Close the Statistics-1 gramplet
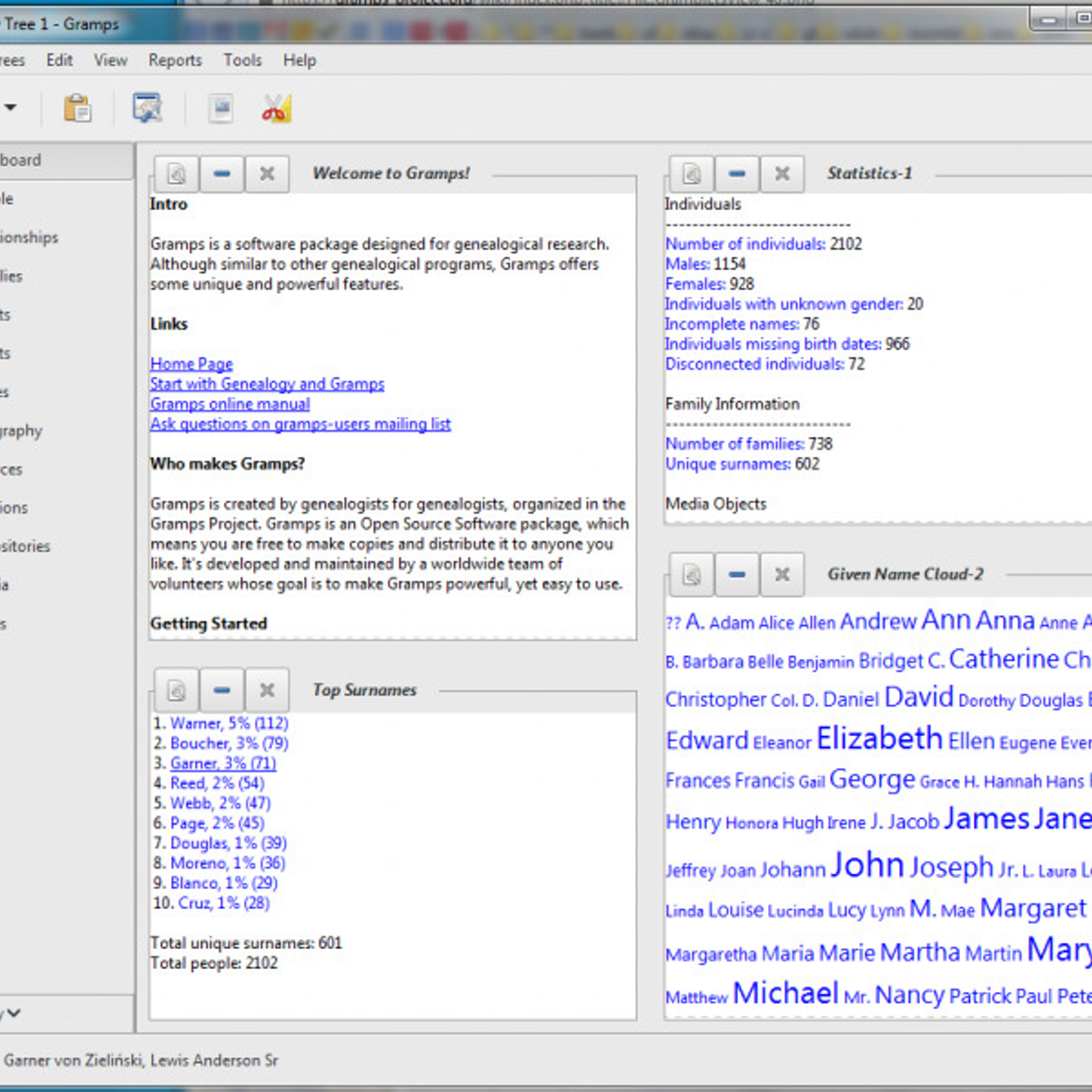 782,174
